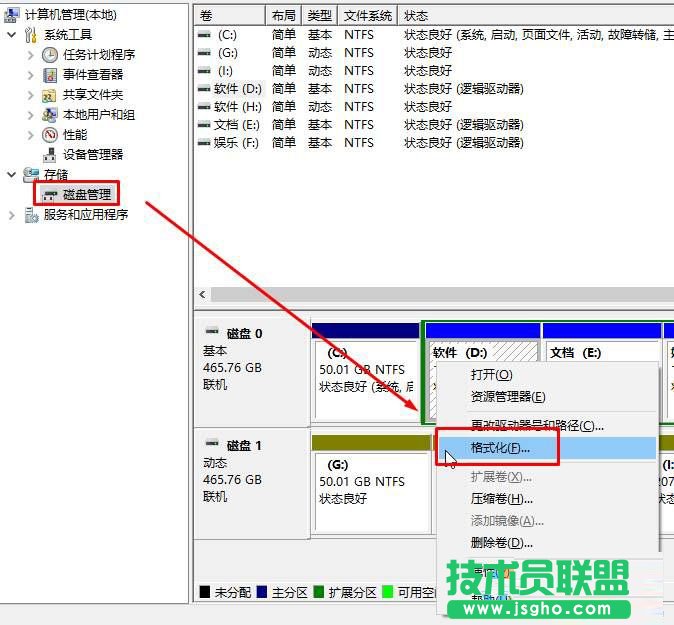The width and height of the screenshot is (674, 625).
Task: Click the black 未分配 legend swatch
Action: coord(205,592)
